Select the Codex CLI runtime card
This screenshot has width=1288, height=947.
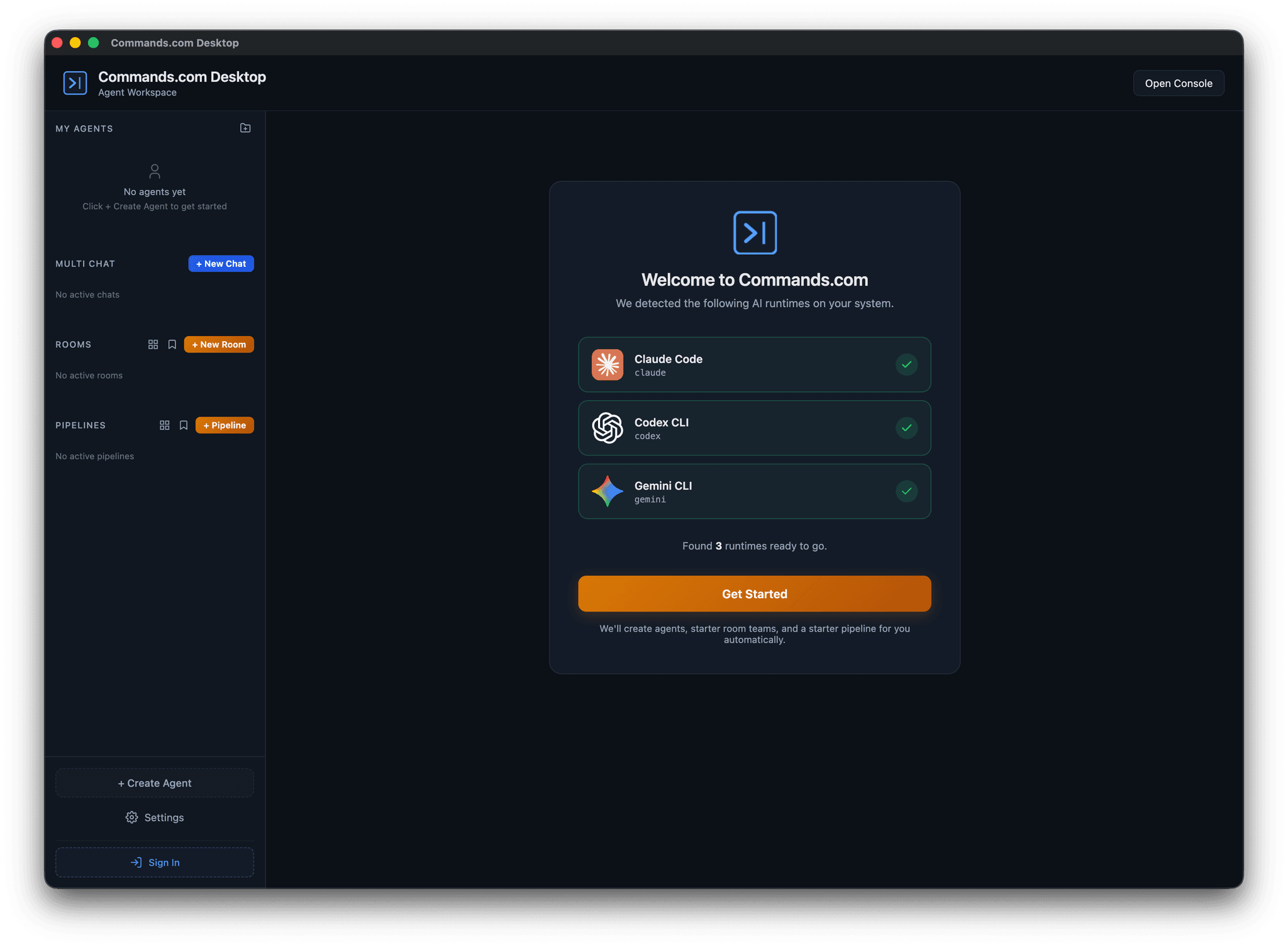click(x=755, y=428)
